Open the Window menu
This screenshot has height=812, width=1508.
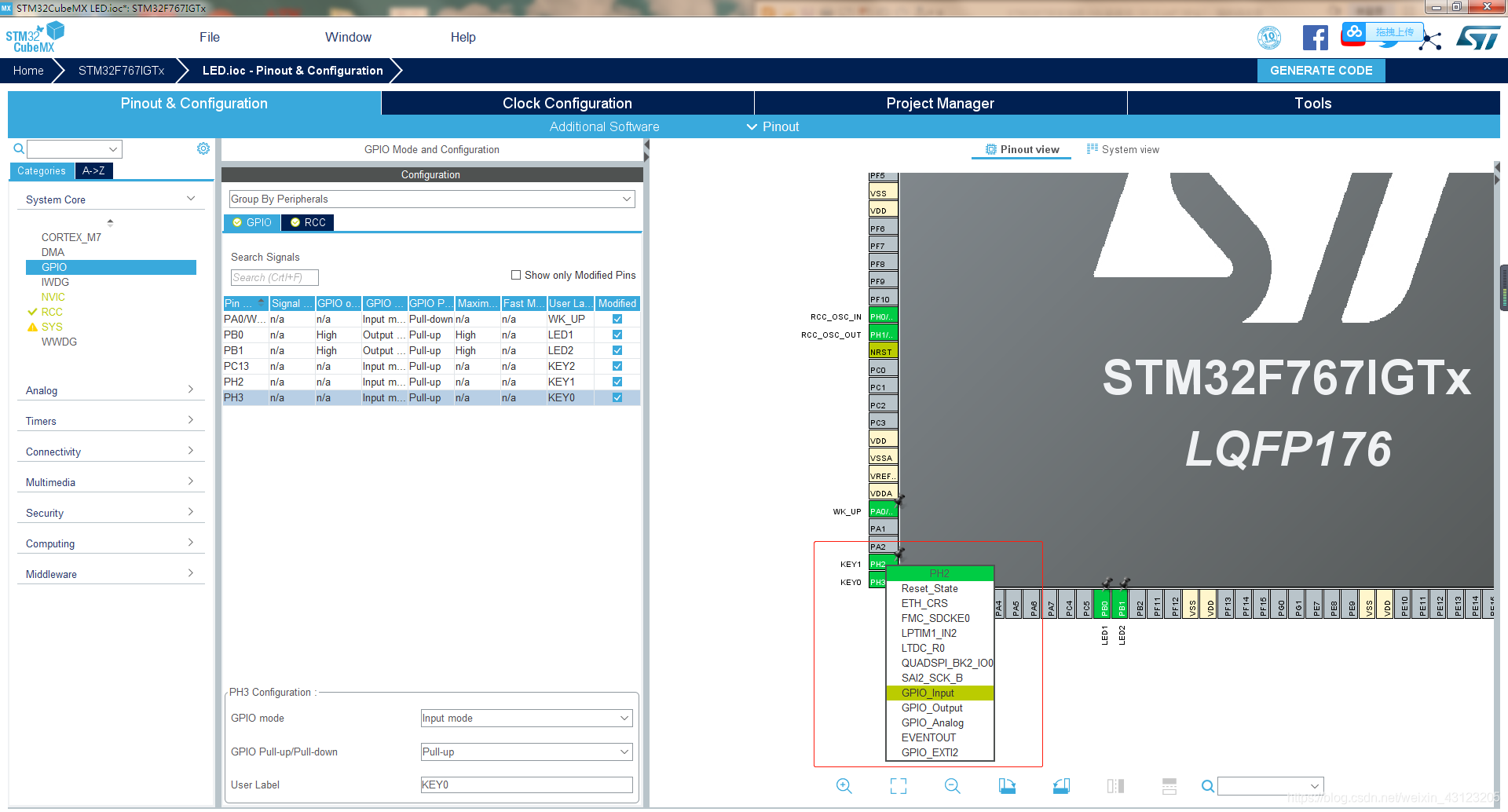pyautogui.click(x=348, y=37)
